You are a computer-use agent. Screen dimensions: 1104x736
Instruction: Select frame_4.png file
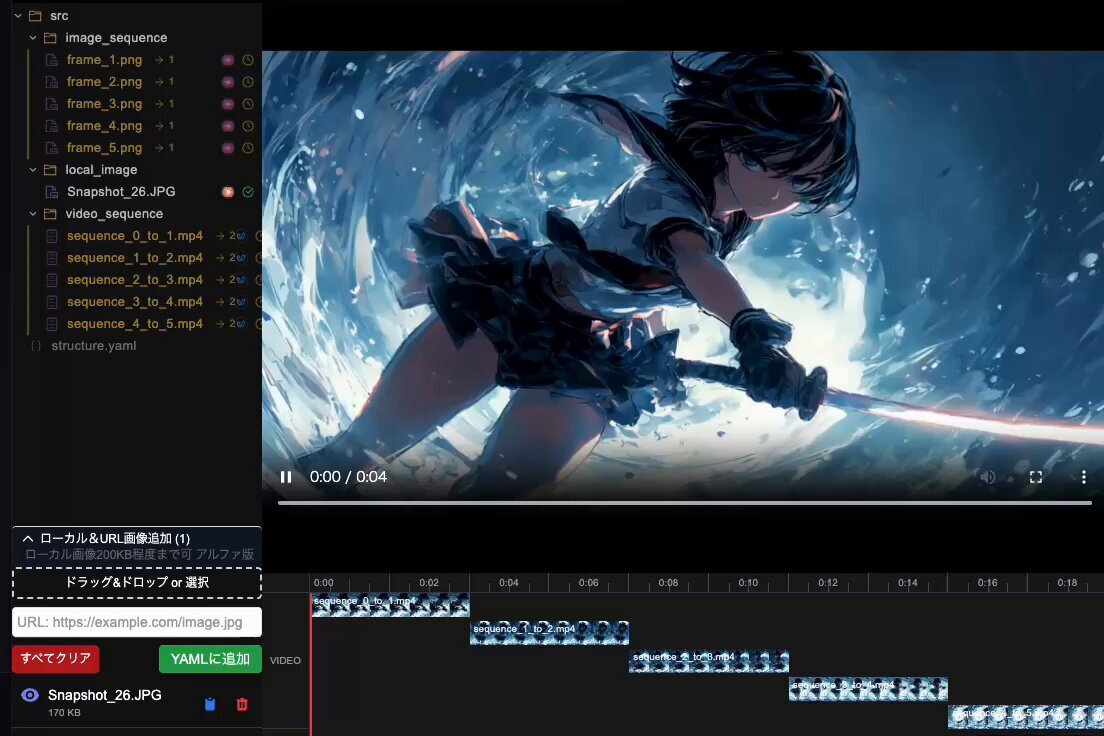[104, 125]
